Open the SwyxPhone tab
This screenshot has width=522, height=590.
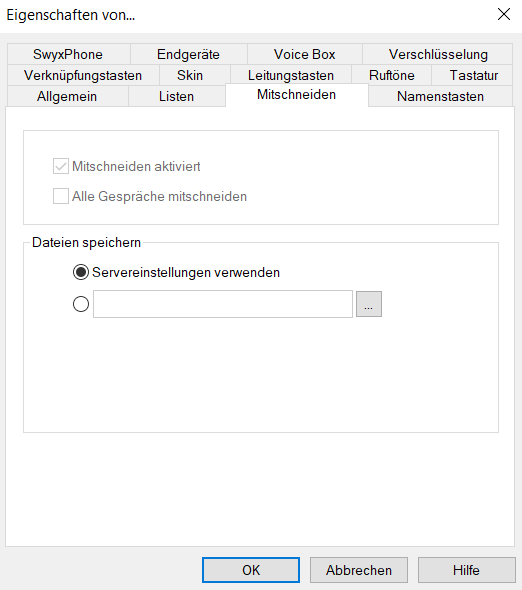[68, 54]
